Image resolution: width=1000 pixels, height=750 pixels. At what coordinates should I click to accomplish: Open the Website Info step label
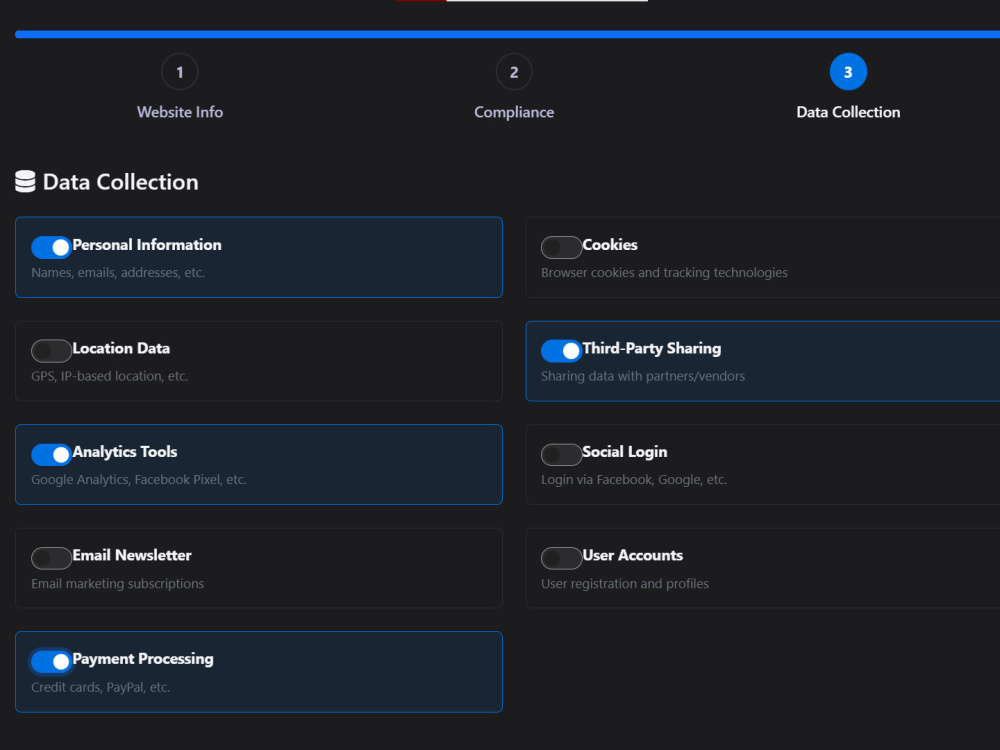pos(180,112)
